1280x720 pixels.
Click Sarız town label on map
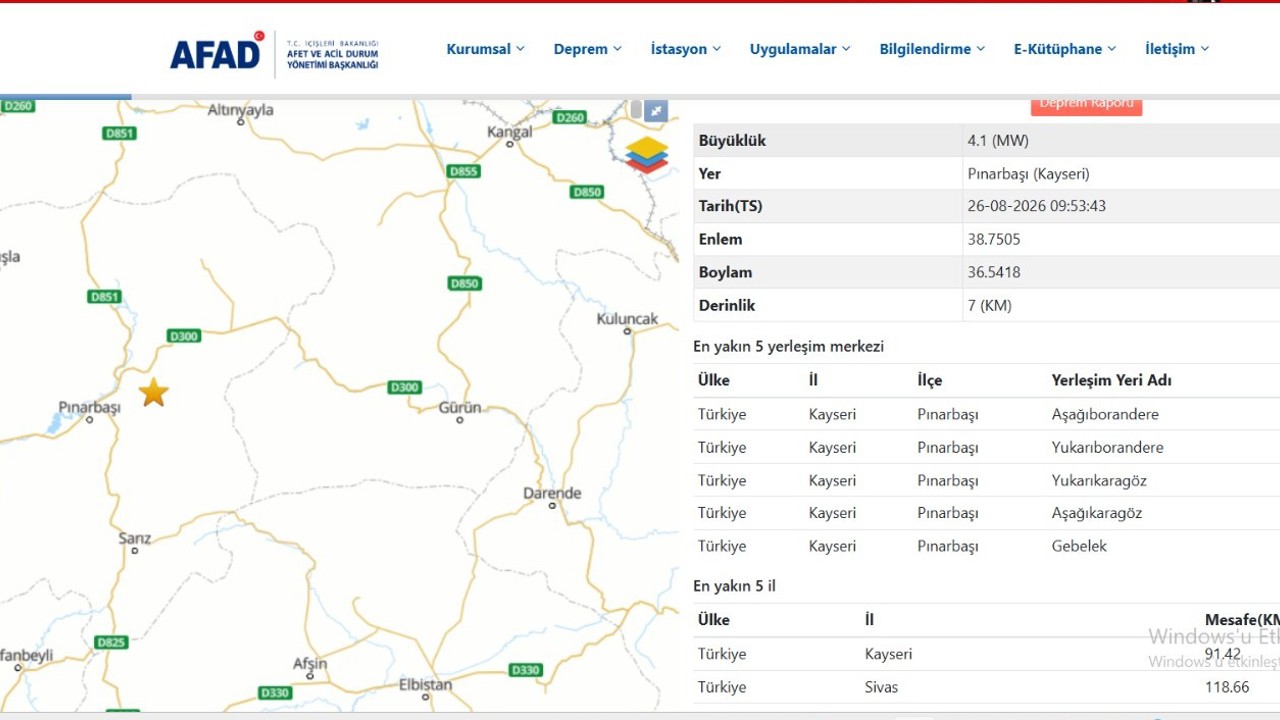[x=134, y=539]
